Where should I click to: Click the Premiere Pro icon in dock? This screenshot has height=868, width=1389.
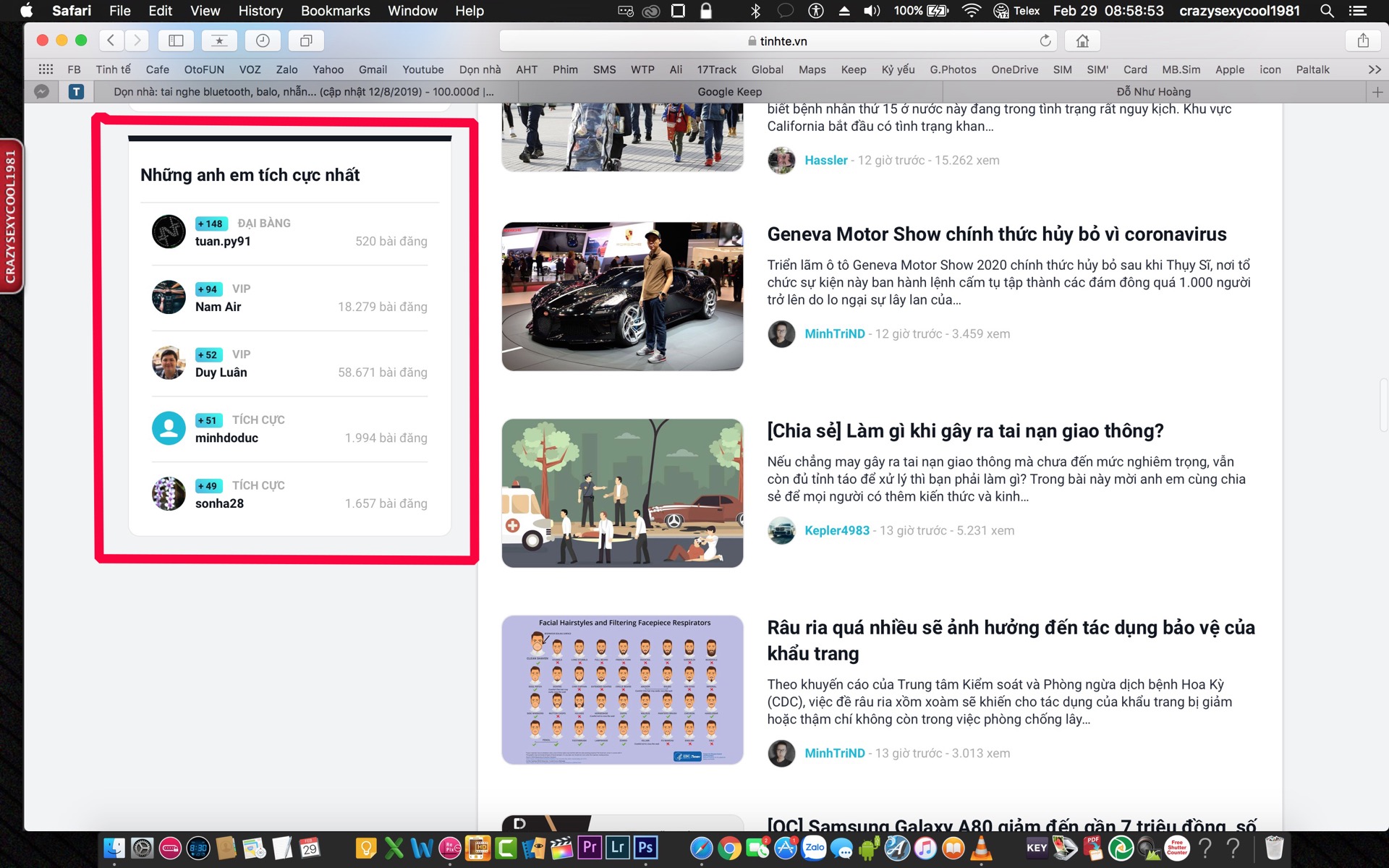pos(590,848)
